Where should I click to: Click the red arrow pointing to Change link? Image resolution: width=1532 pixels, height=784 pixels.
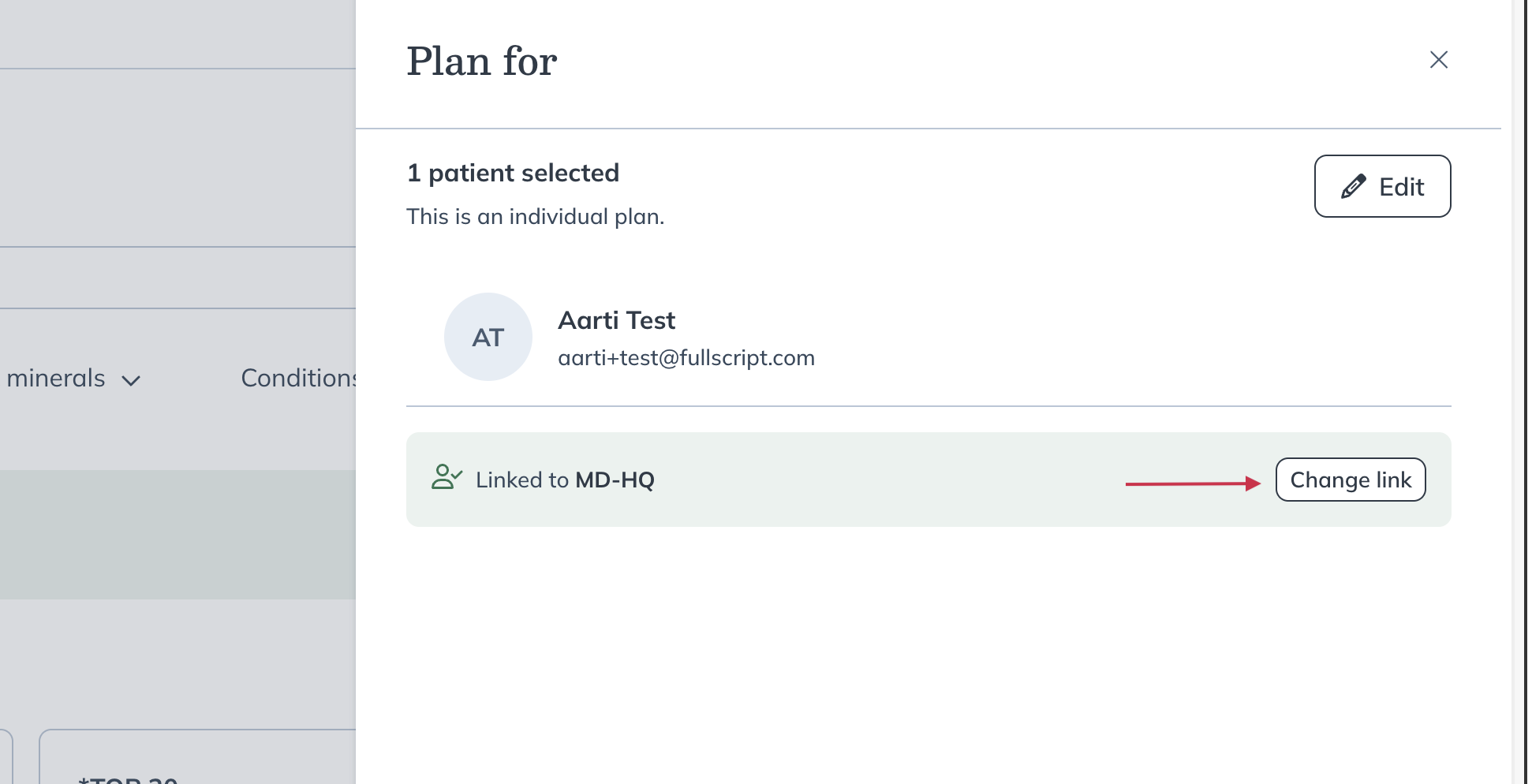[1191, 483]
